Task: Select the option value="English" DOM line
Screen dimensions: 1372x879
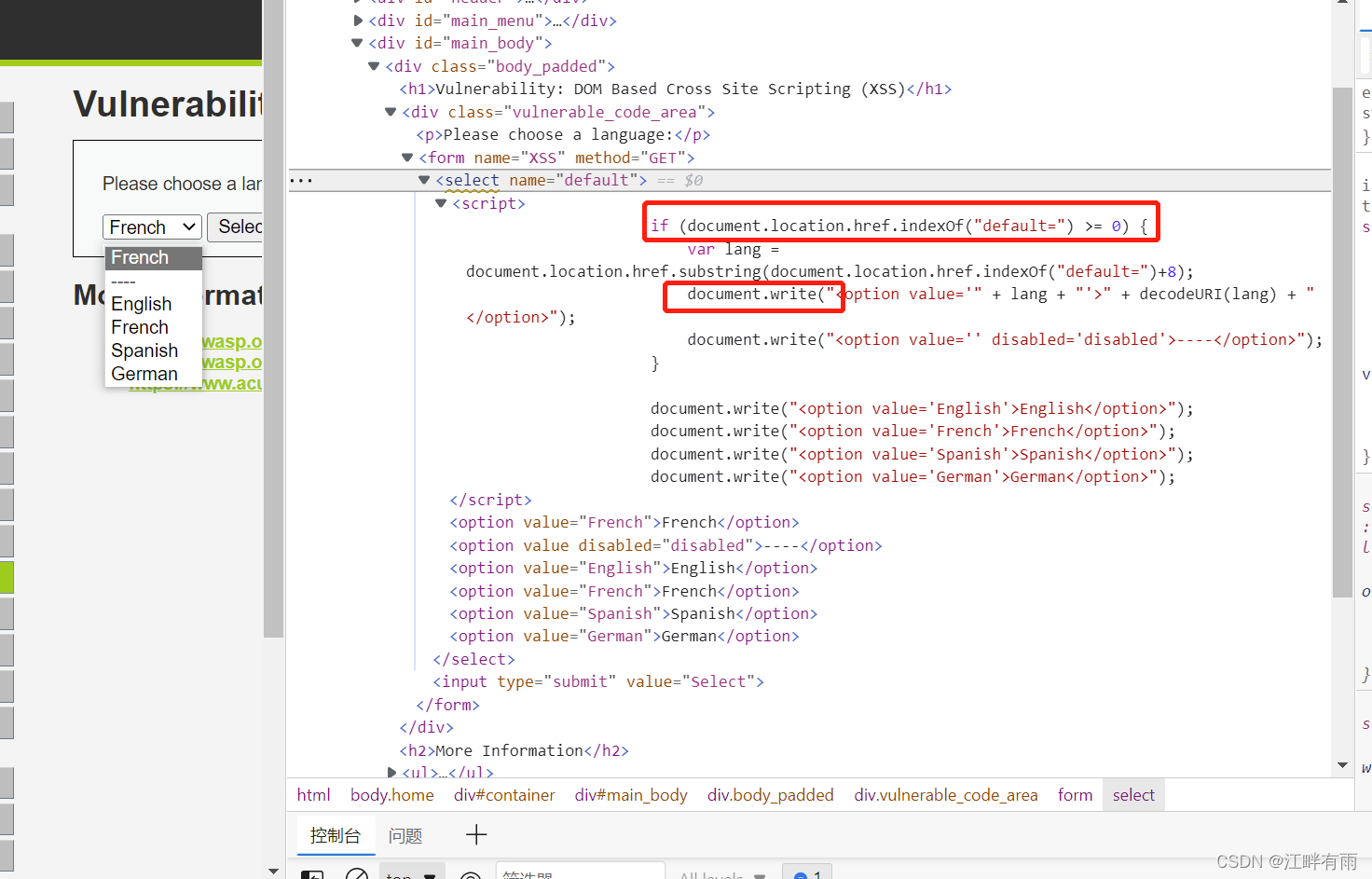Action: coord(634,568)
